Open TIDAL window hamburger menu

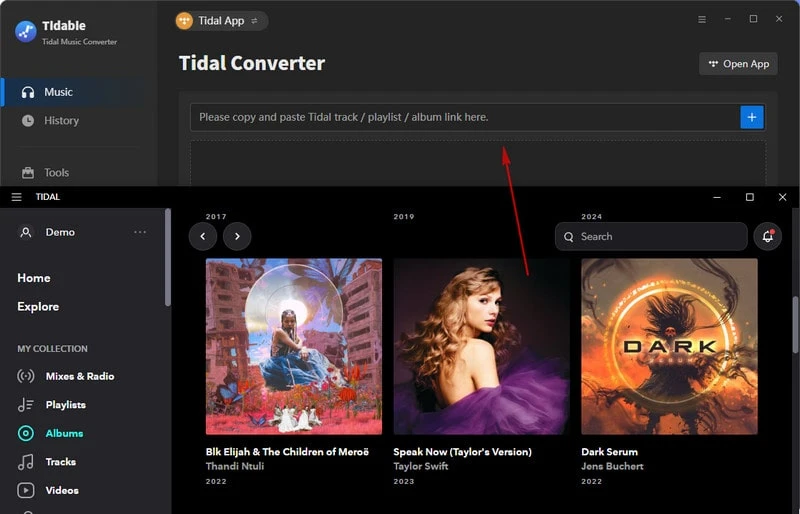pyautogui.click(x=16, y=197)
